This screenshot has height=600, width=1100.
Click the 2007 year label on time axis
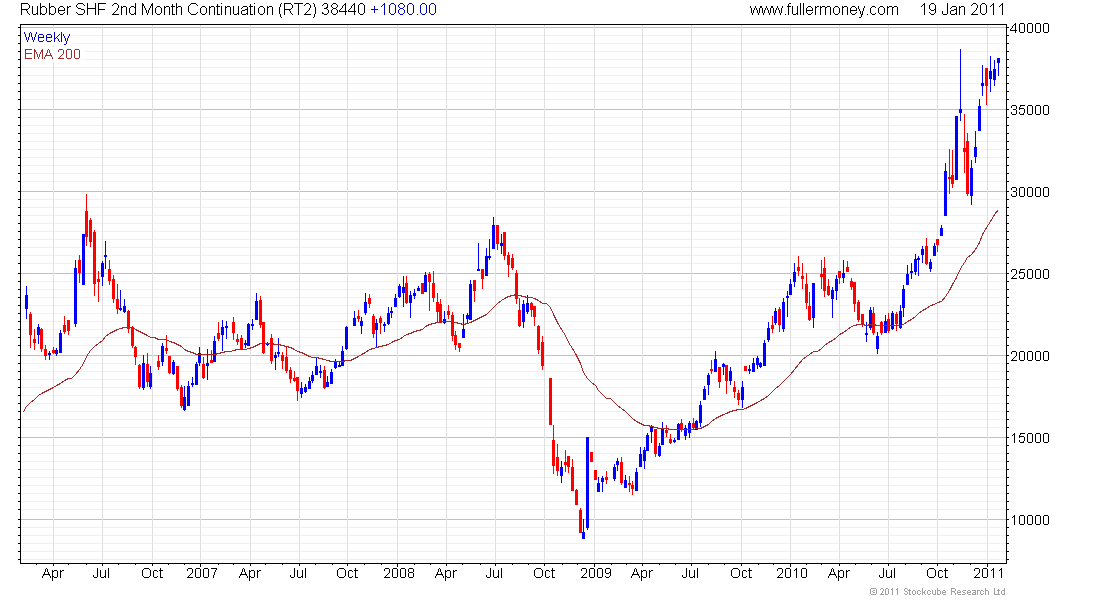pyautogui.click(x=202, y=573)
